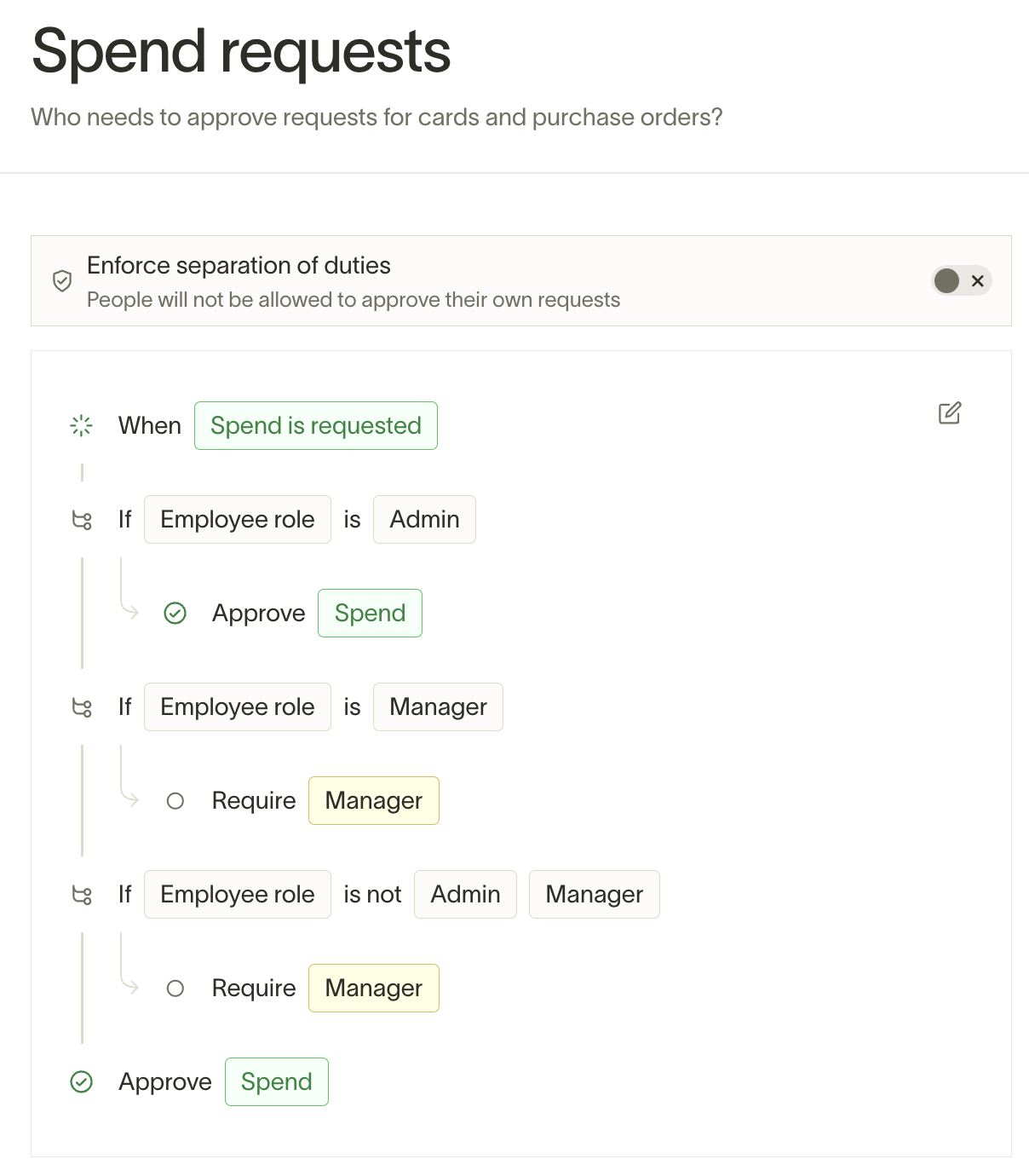Click the branch icon for the 'is Manager' condition
1029x1176 pixels.
pyautogui.click(x=82, y=707)
